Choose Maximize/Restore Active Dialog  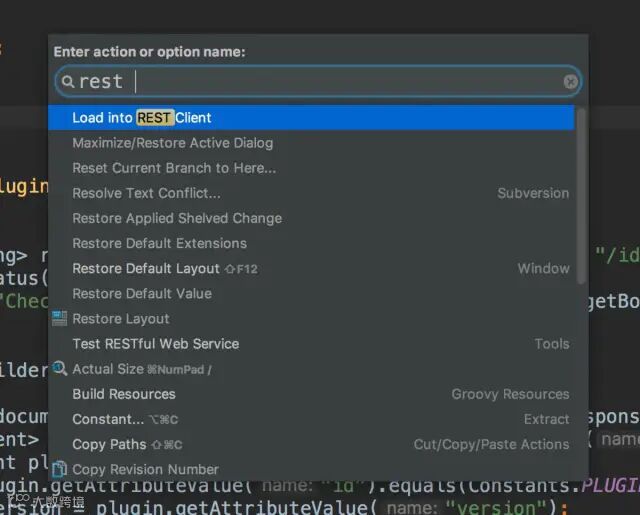[311, 143]
